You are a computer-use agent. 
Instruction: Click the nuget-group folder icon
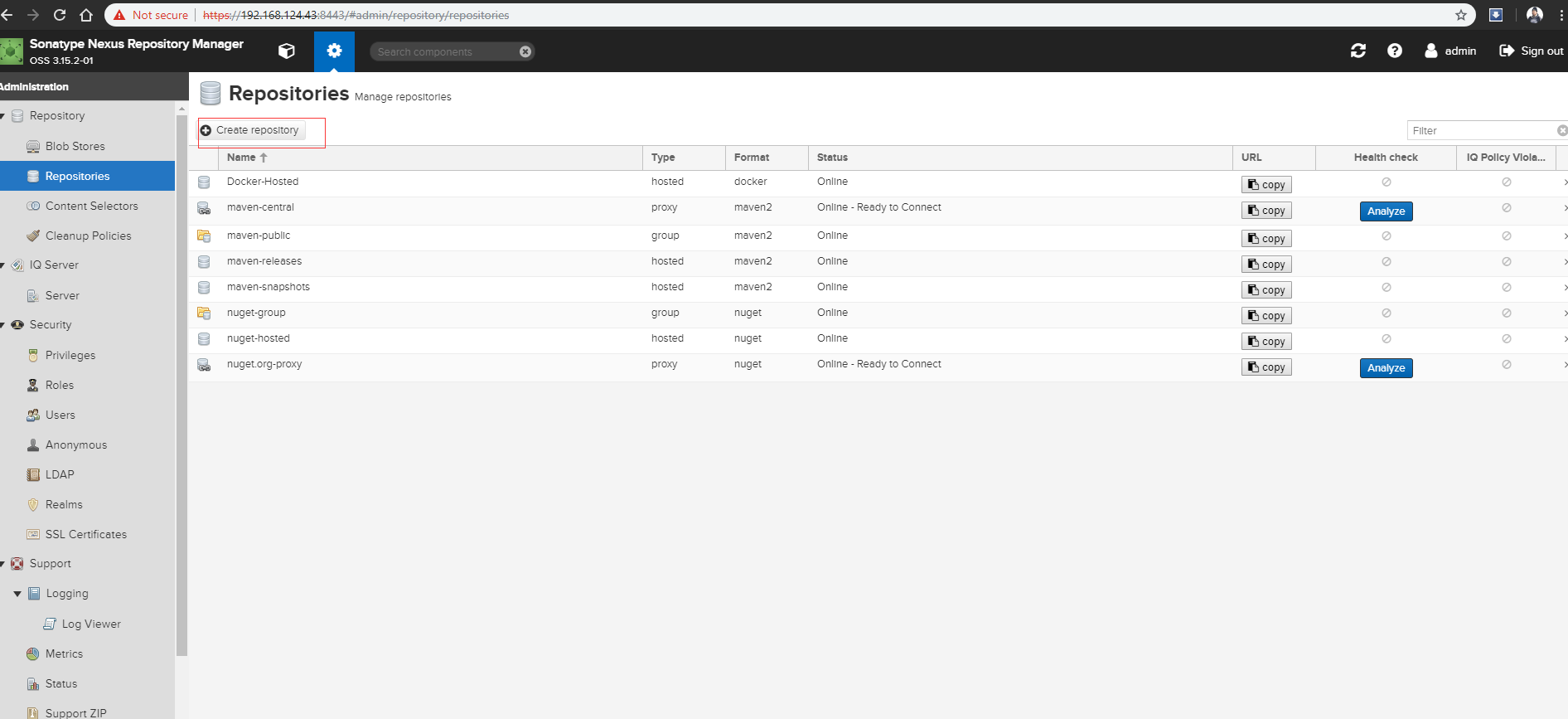[204, 313]
